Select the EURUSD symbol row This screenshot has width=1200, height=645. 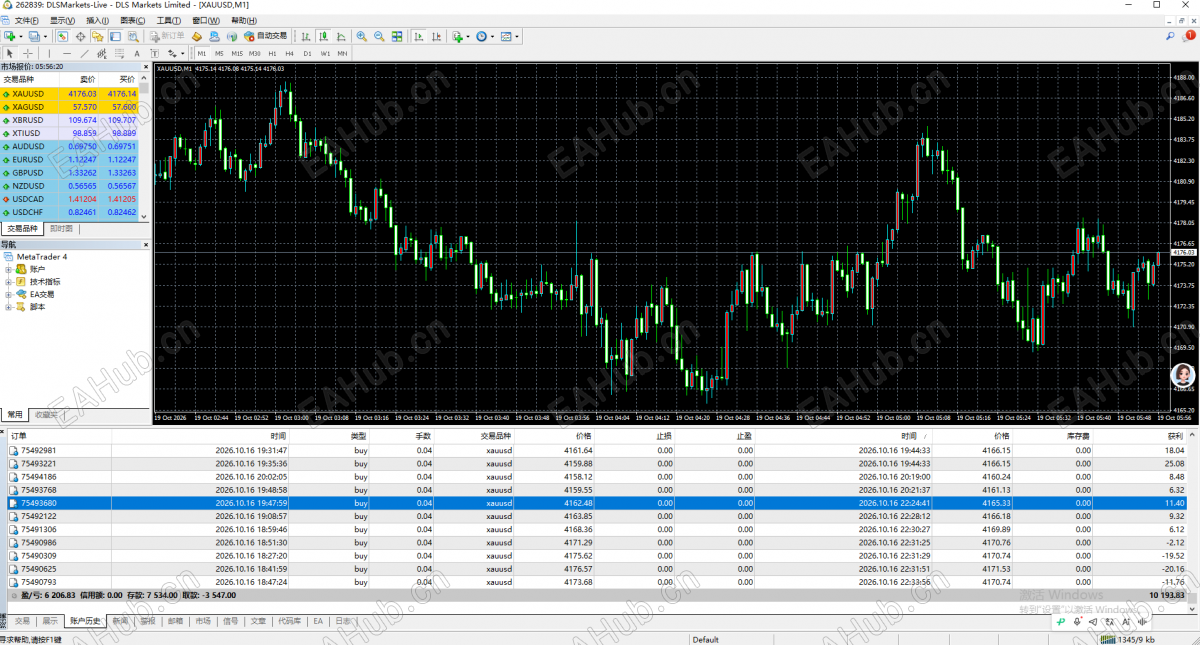pos(70,160)
